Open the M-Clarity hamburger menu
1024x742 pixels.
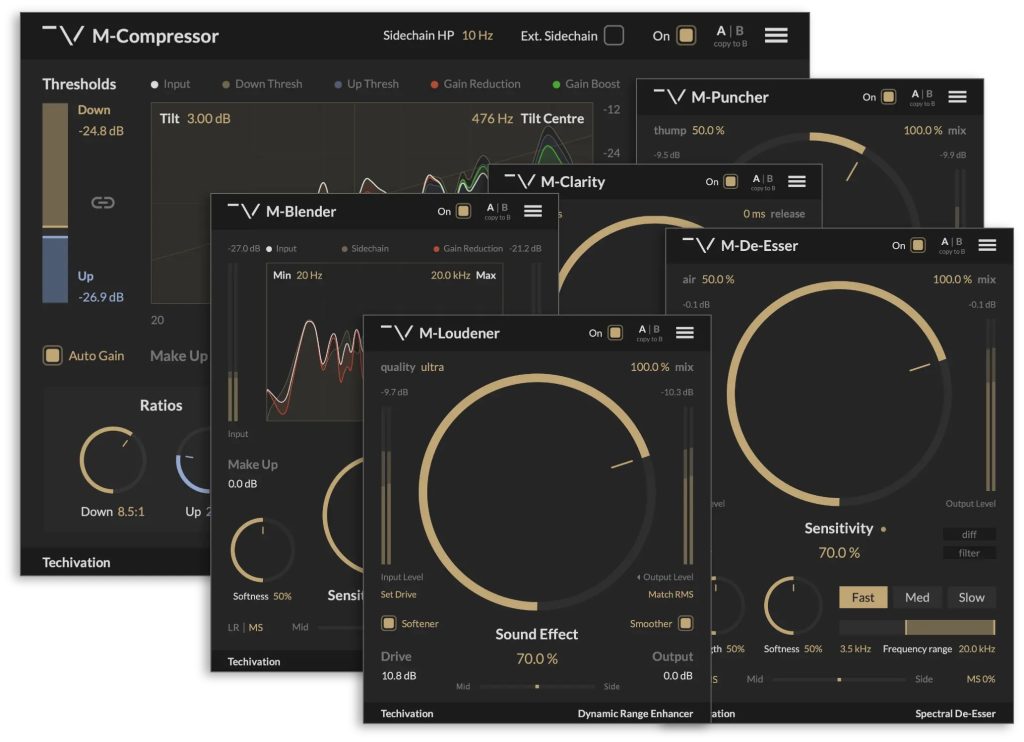tap(796, 182)
